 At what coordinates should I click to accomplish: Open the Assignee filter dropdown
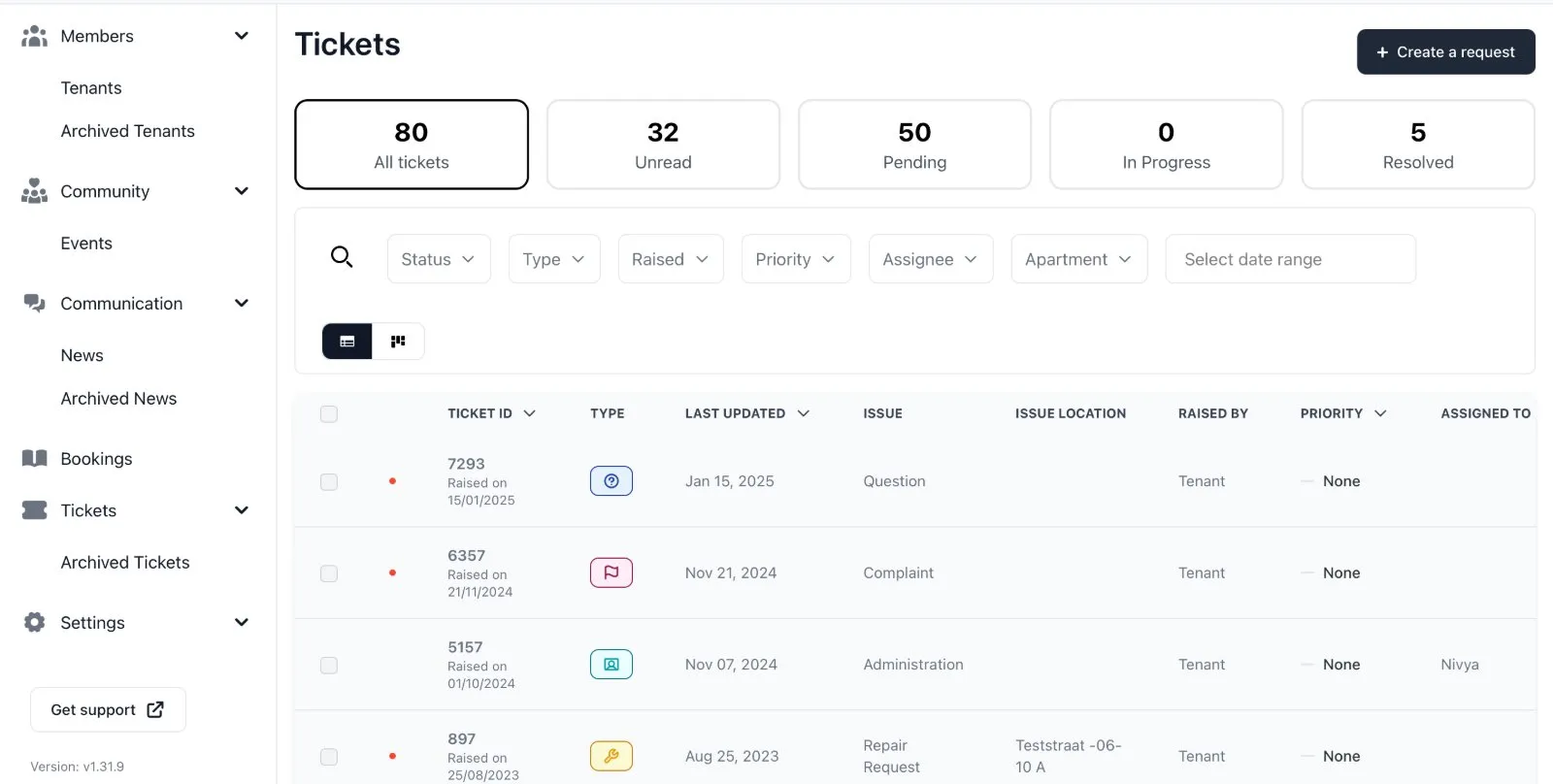(x=931, y=259)
